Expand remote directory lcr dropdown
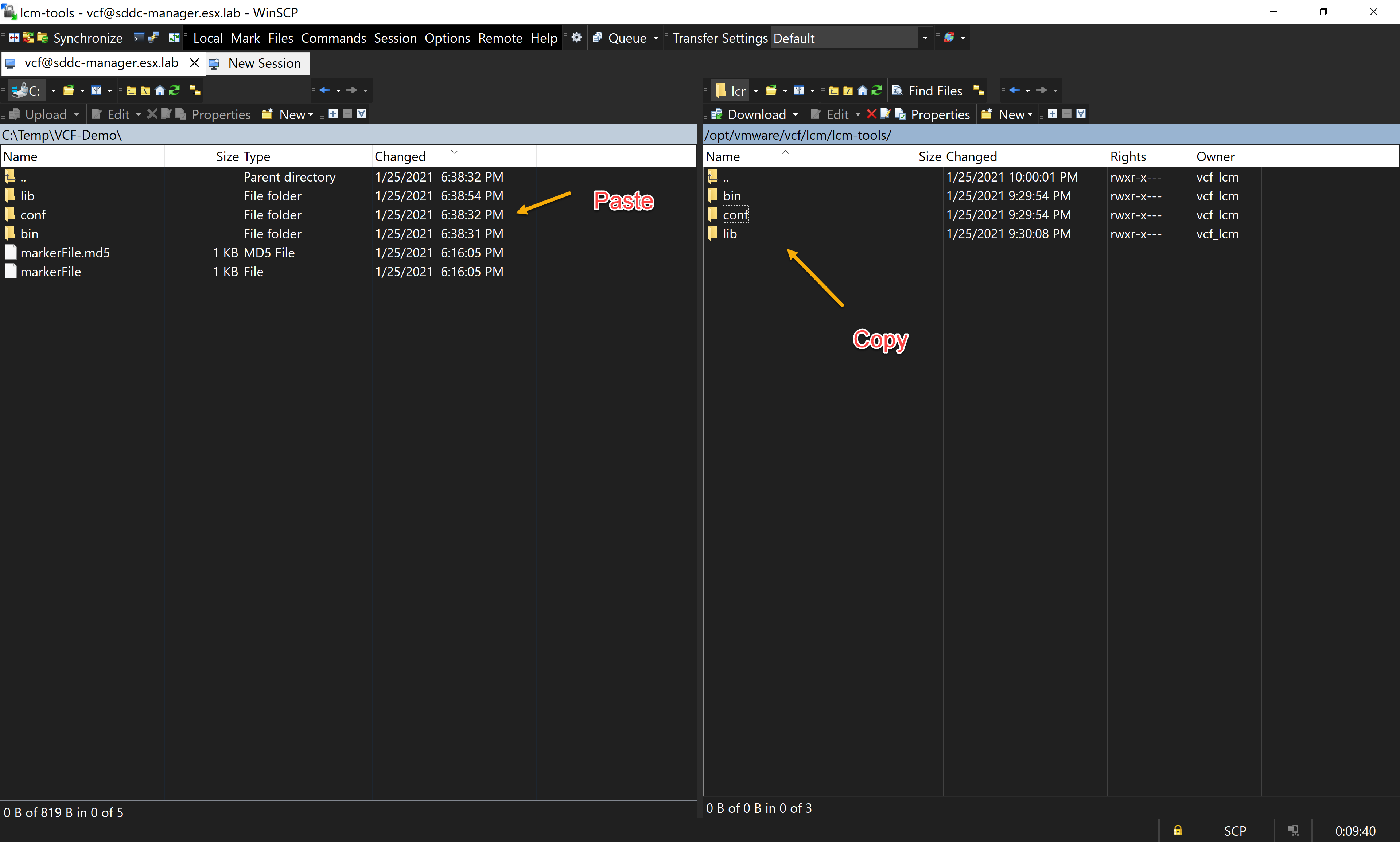 [755, 91]
